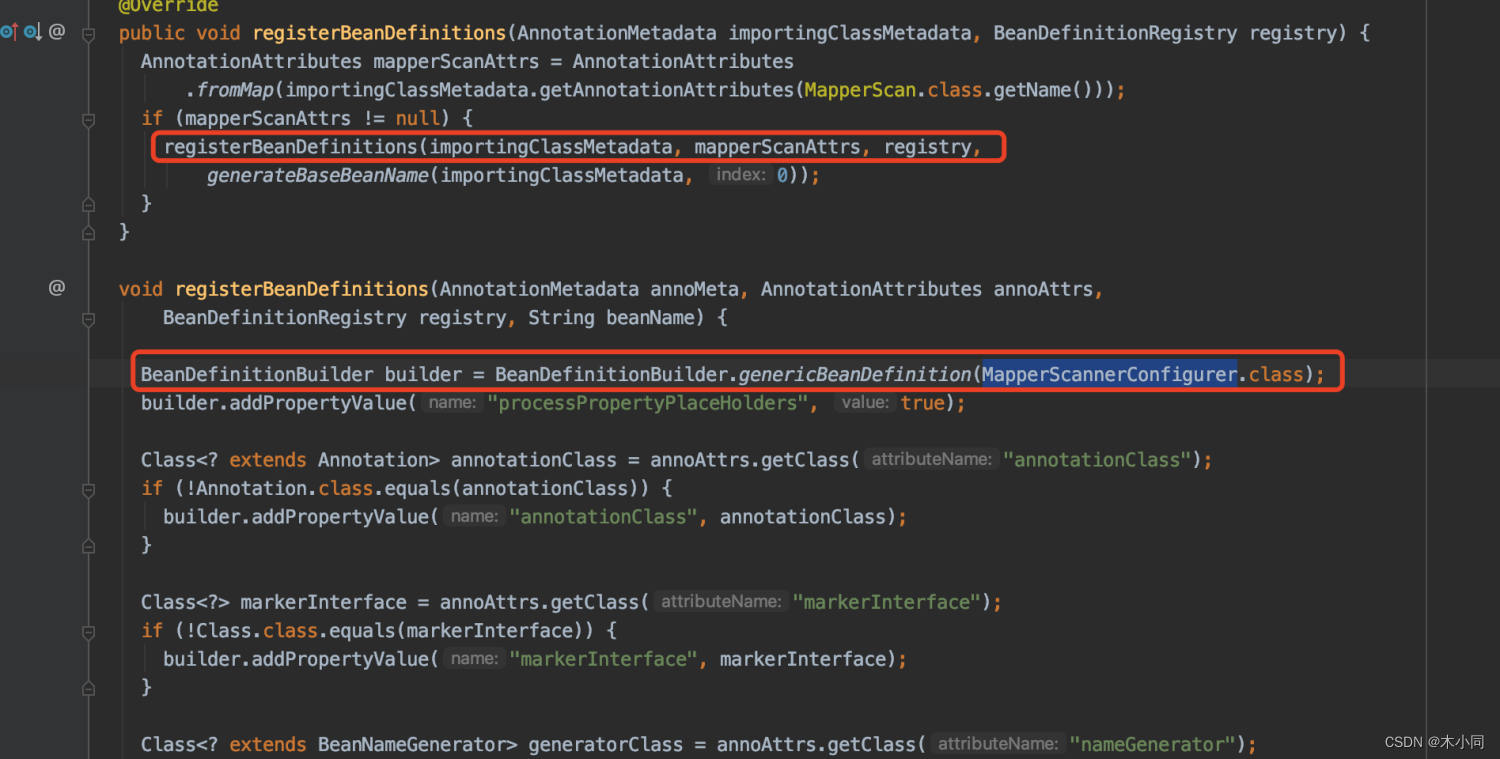Image resolution: width=1500 pixels, height=759 pixels.
Task: Click the 'value:' inlay hint before true
Action: pyautogui.click(x=865, y=403)
